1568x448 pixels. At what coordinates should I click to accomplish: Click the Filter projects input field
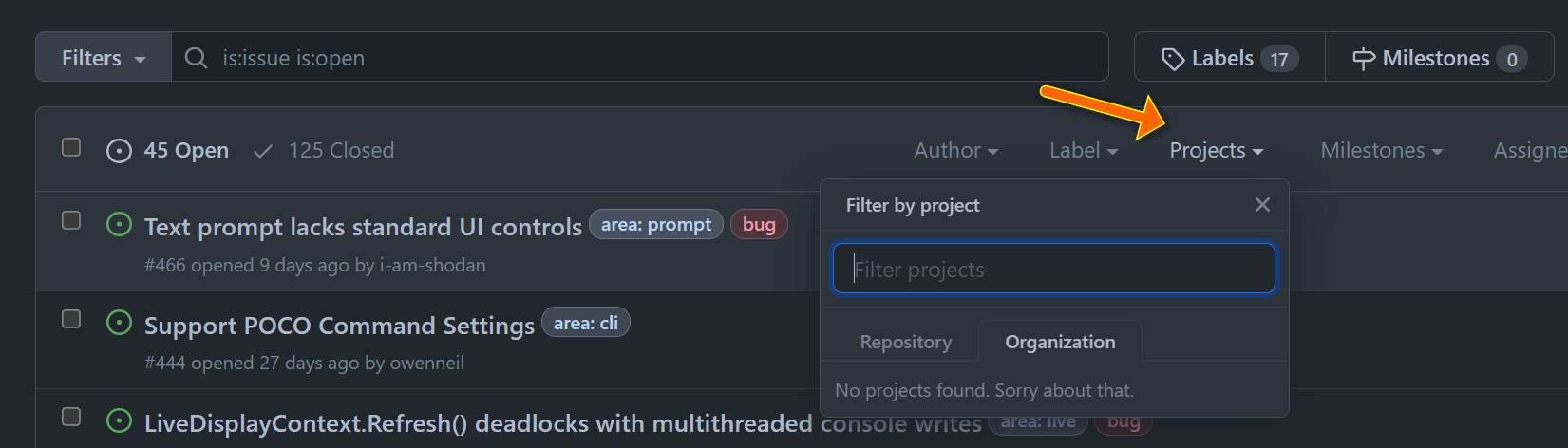[1054, 270]
